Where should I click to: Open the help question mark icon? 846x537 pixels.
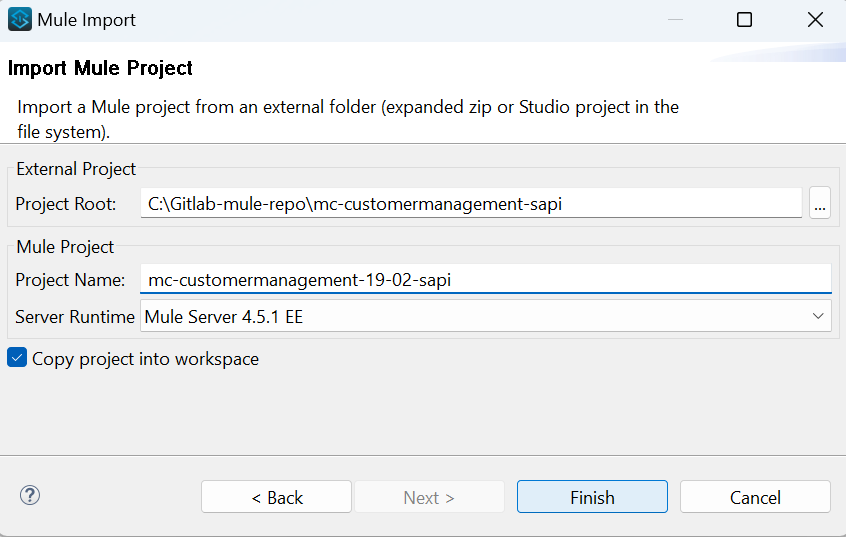(x=30, y=496)
